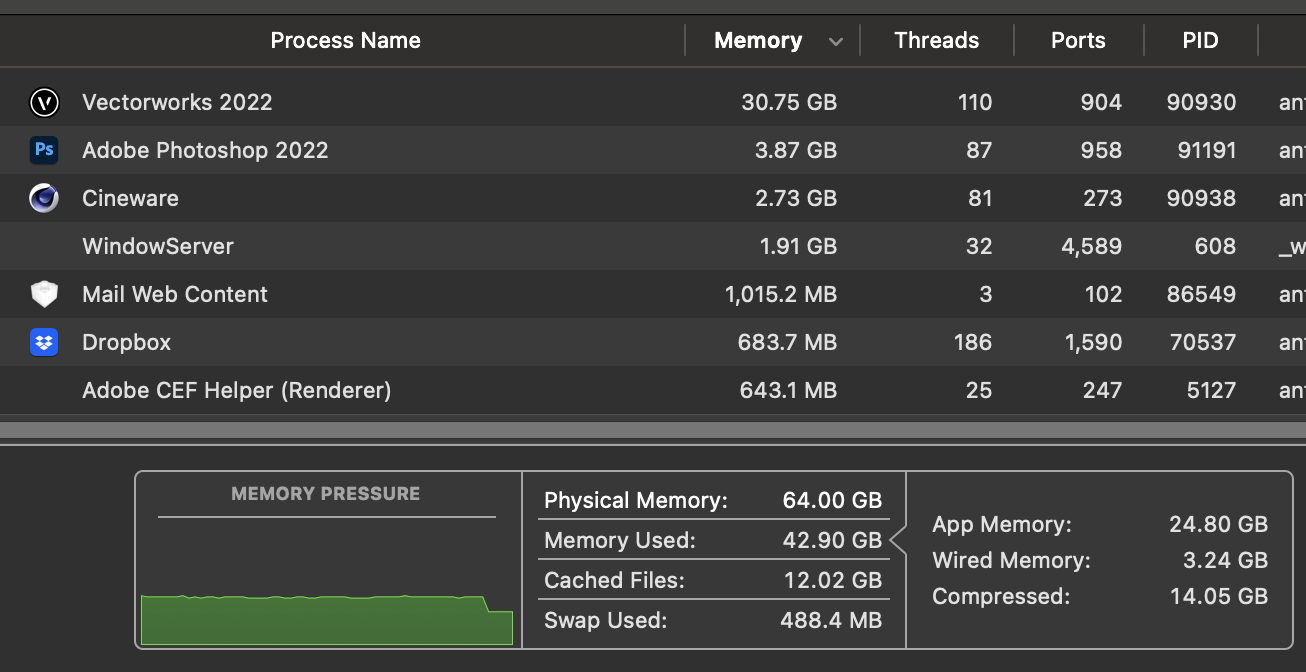Select the Vectorworks 2022 memory value

[789, 102]
